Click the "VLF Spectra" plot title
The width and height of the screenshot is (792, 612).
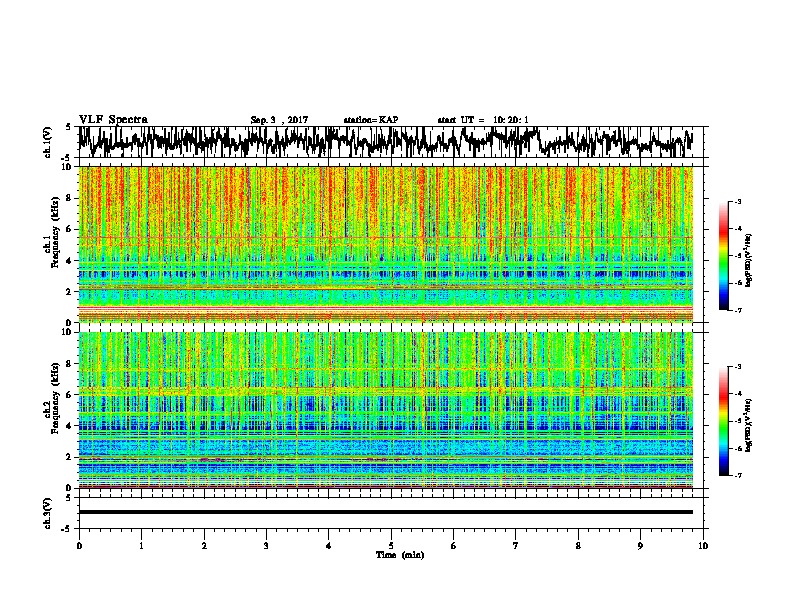tap(113, 120)
